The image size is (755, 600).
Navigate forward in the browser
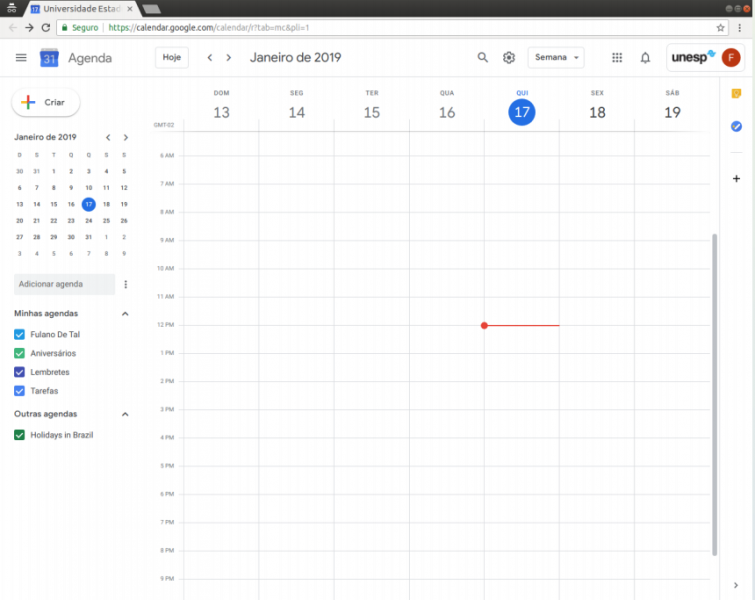[29, 27]
